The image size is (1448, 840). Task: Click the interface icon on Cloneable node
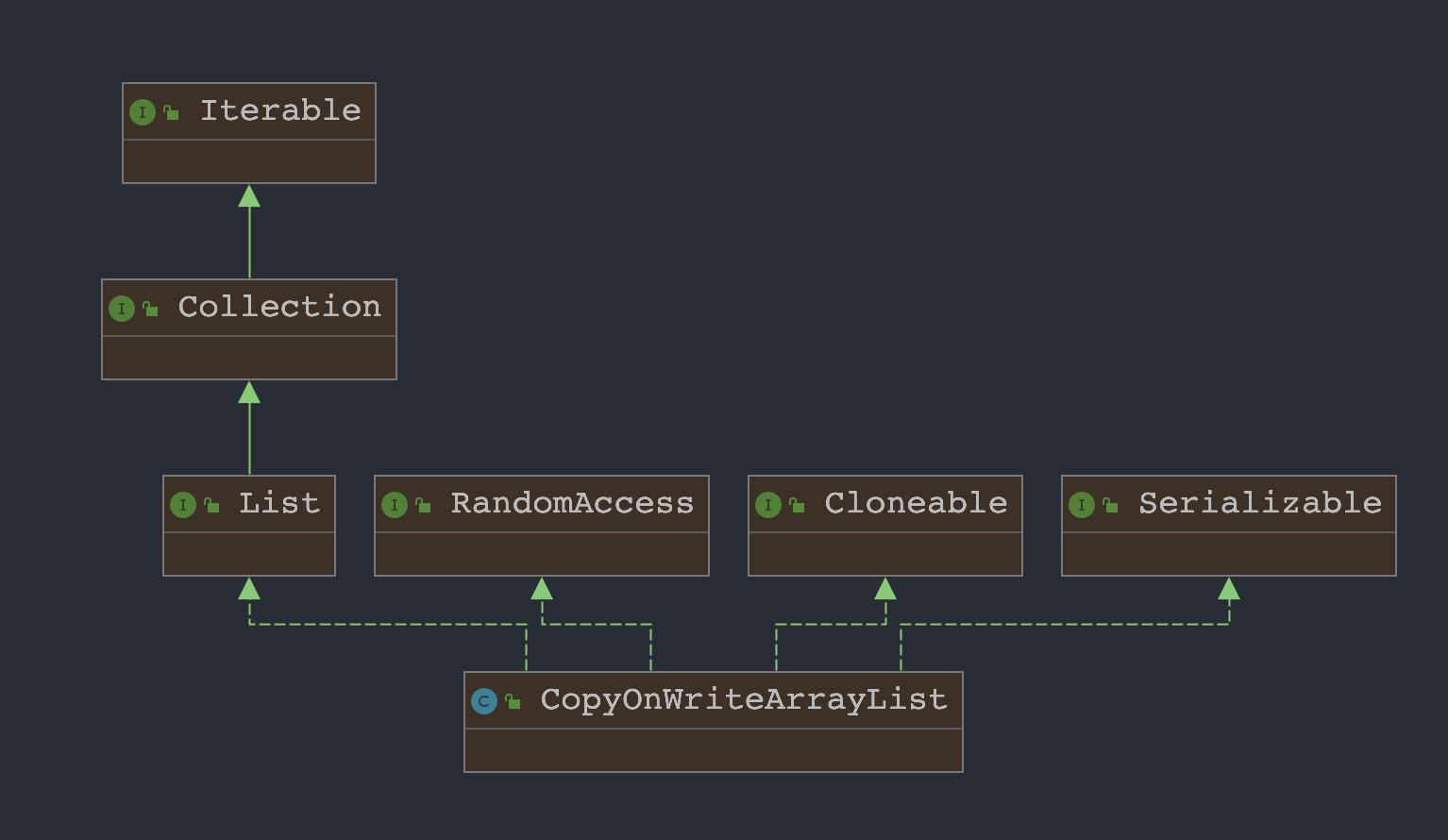point(768,505)
